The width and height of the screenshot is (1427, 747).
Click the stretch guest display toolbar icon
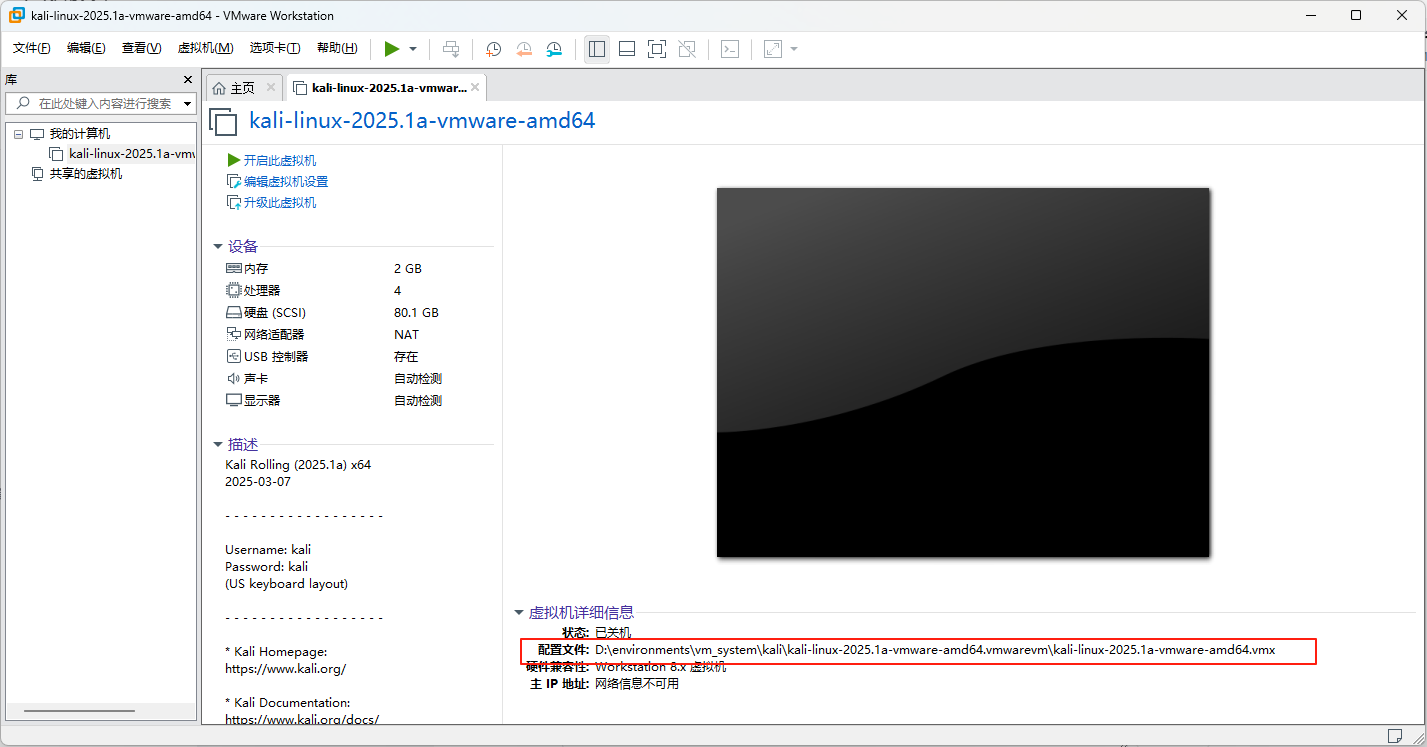[773, 49]
